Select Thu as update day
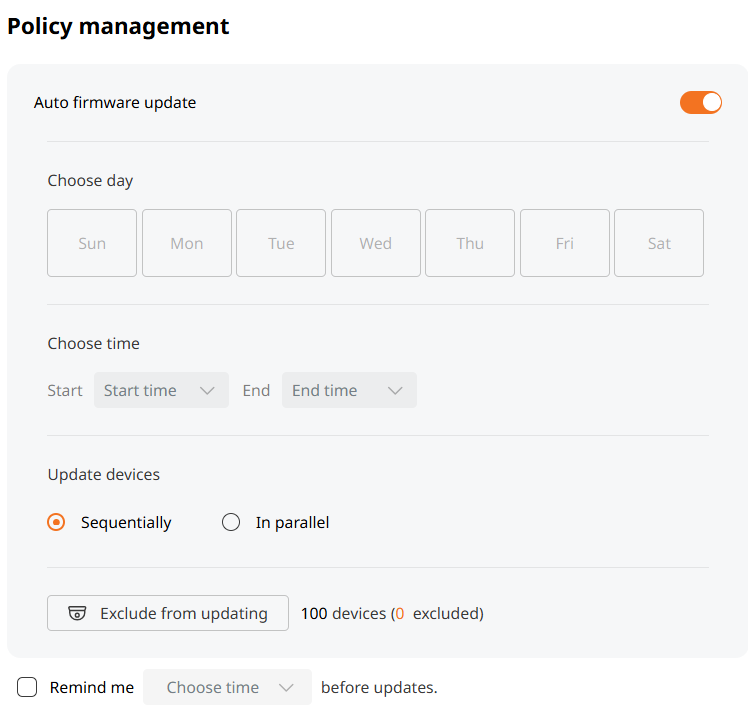This screenshot has height=718, width=748. (x=470, y=243)
